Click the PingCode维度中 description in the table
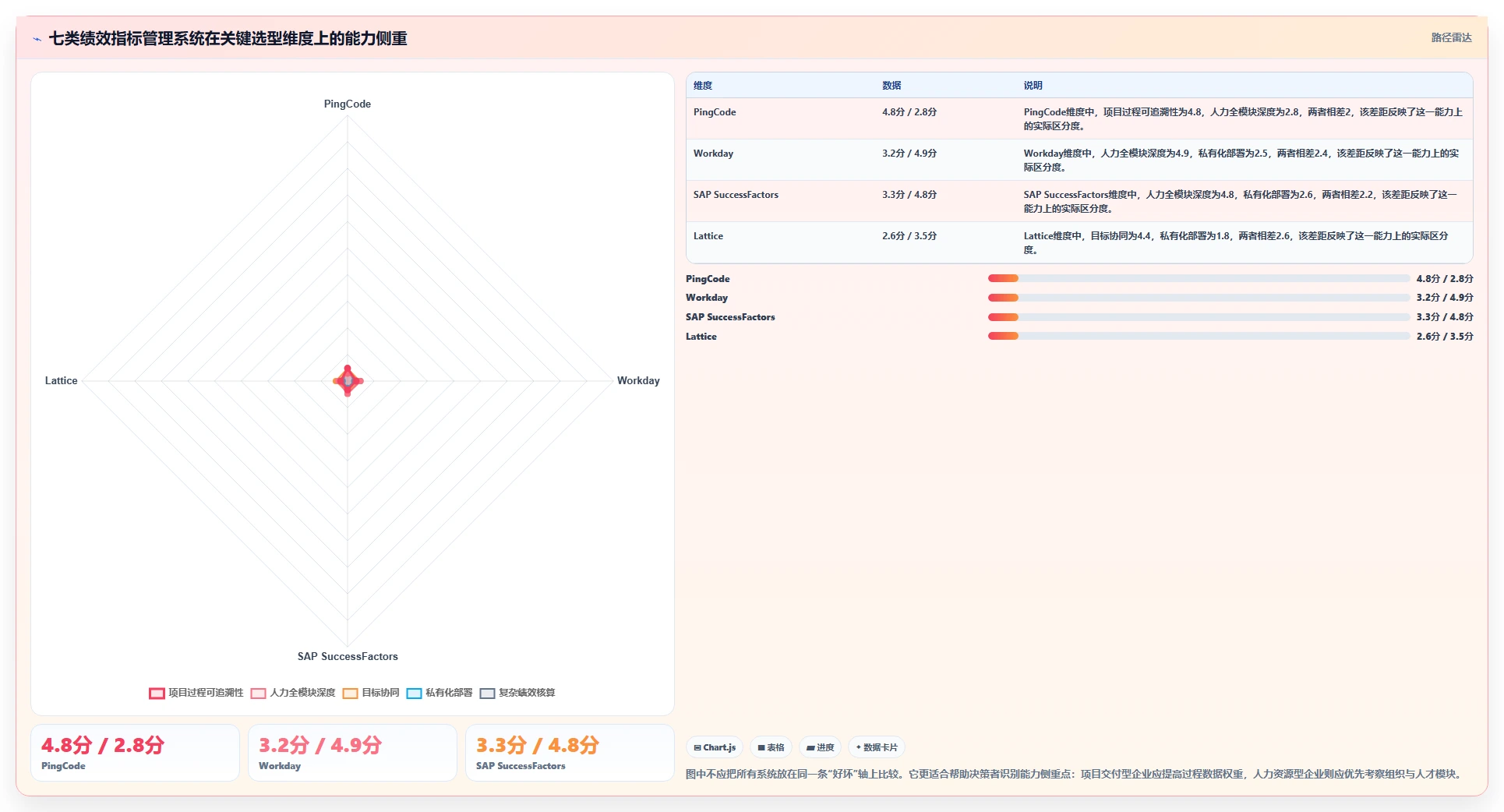1504x812 pixels. click(1243, 119)
